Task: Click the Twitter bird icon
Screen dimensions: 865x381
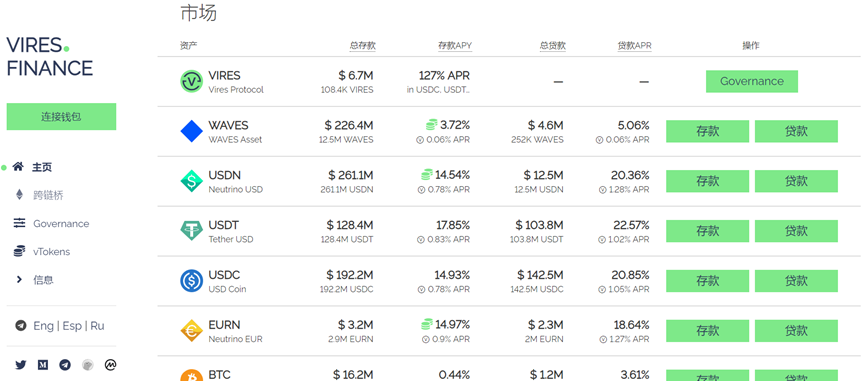Action: point(21,364)
